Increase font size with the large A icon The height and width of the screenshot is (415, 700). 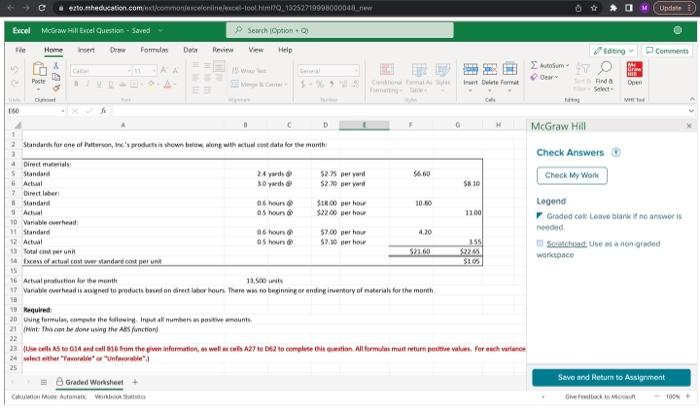[164, 70]
